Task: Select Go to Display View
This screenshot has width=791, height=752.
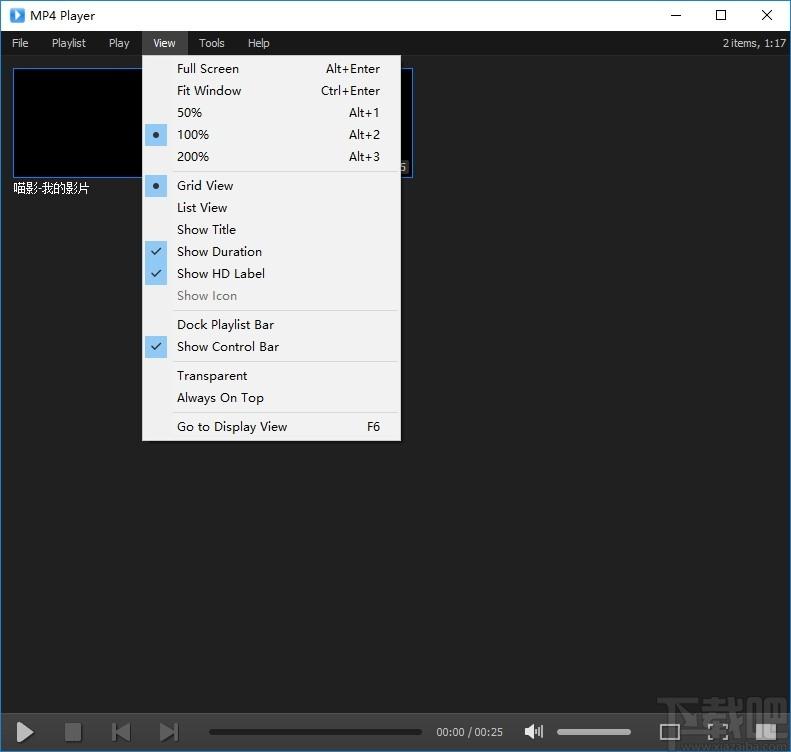Action: [x=271, y=427]
